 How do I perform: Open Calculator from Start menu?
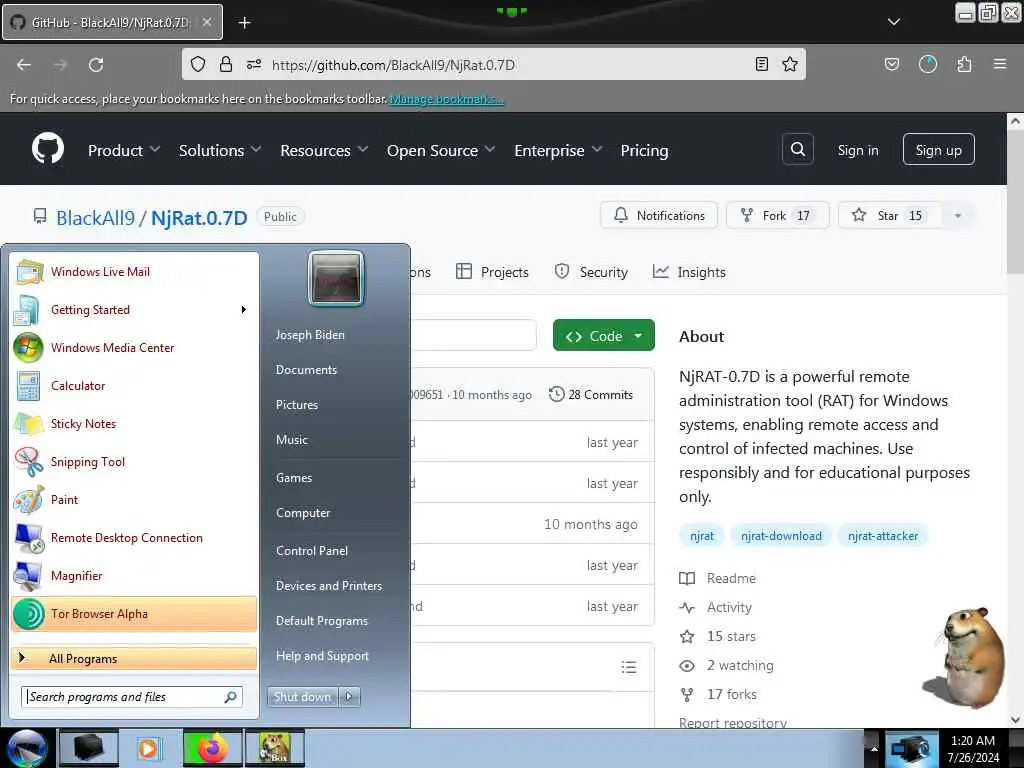(134, 385)
